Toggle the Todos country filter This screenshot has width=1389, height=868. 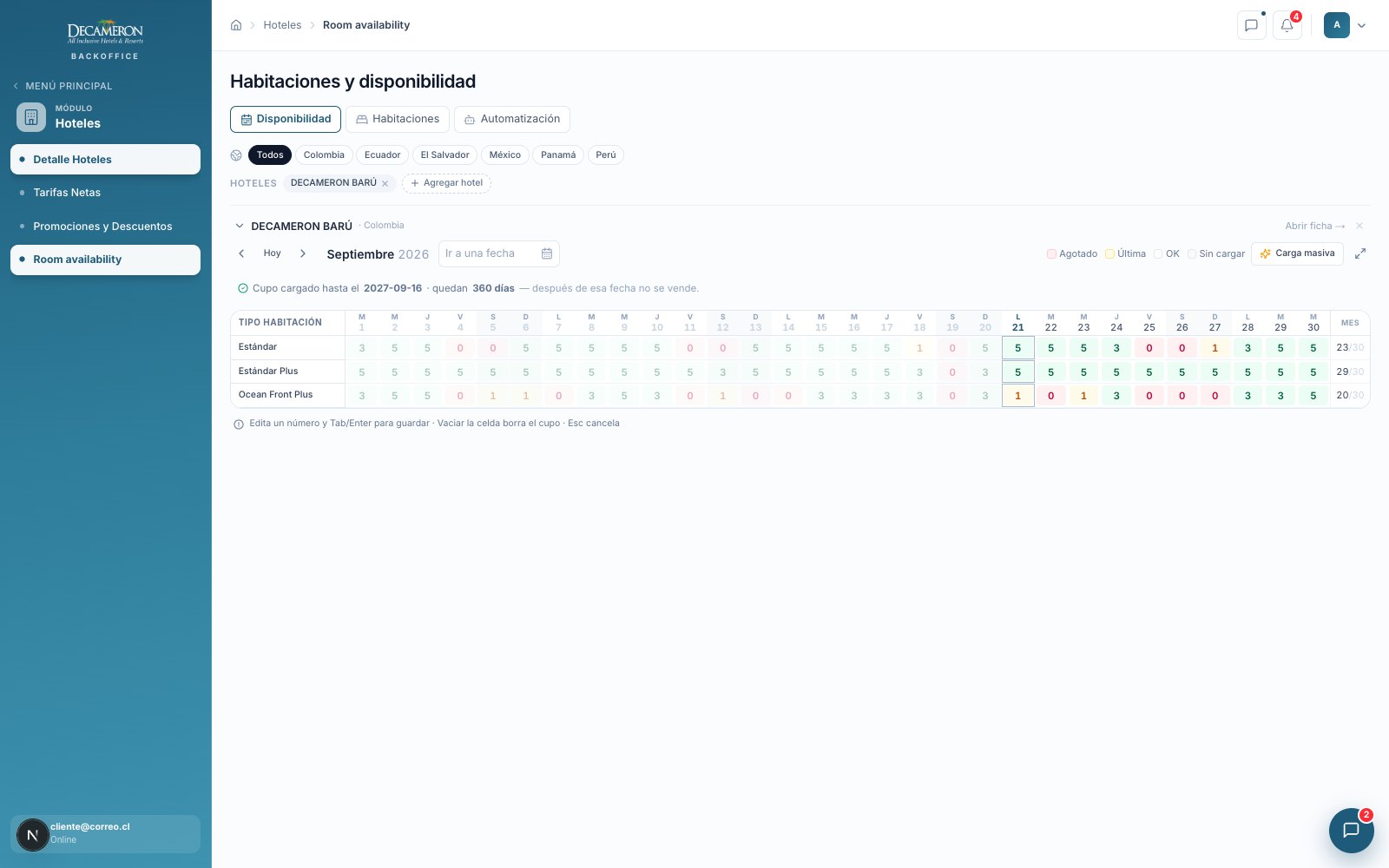(x=270, y=155)
